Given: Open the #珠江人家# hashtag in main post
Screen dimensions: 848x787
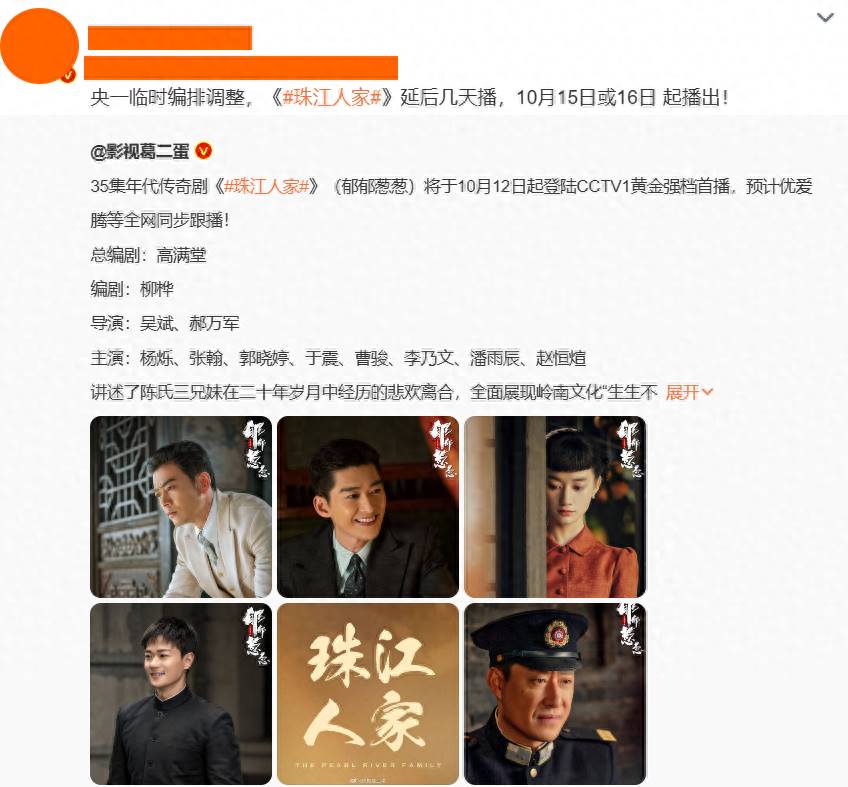Looking at the screenshot, I should coord(333,97).
